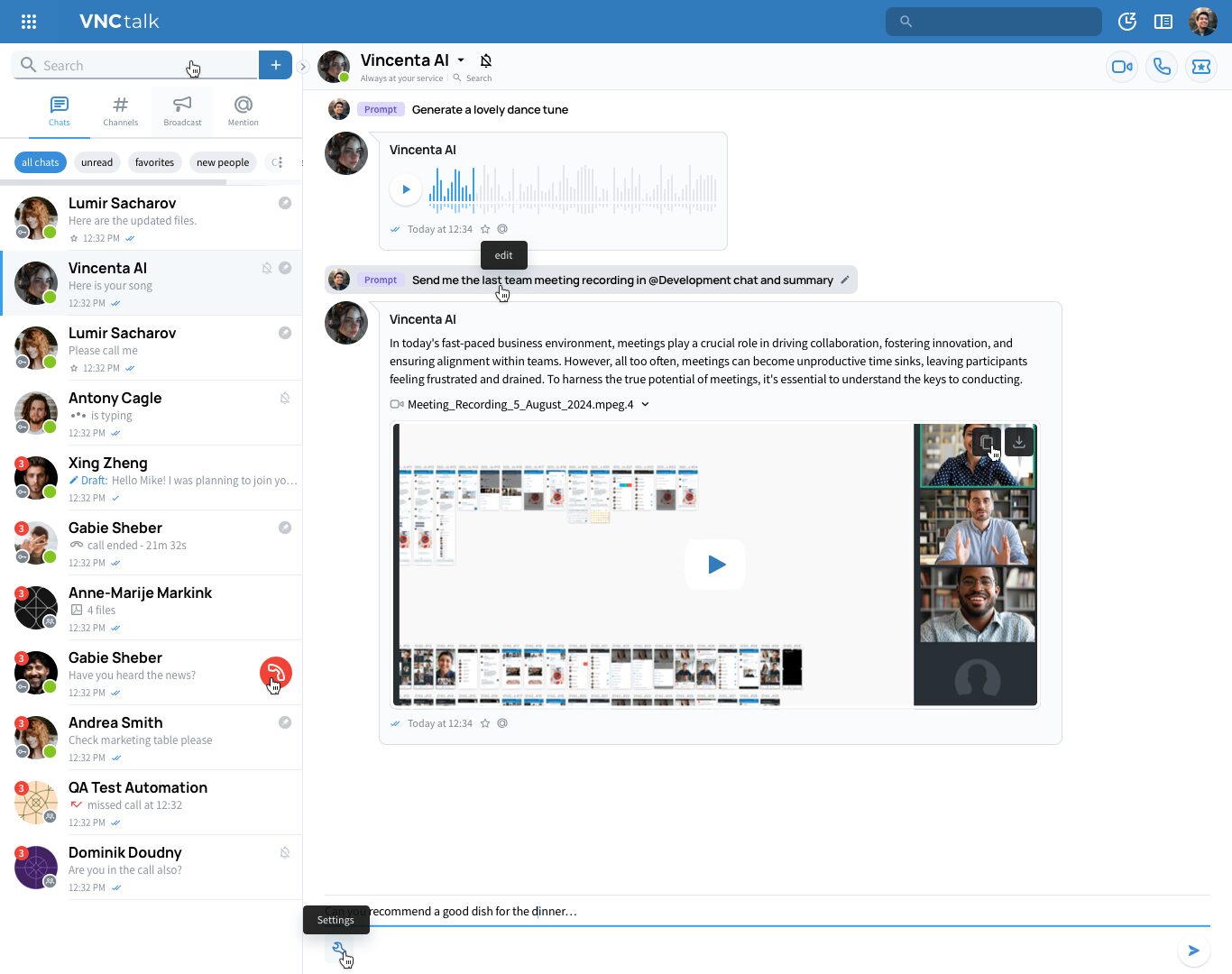
Task: Click the plus new chat button
Action: tap(275, 65)
